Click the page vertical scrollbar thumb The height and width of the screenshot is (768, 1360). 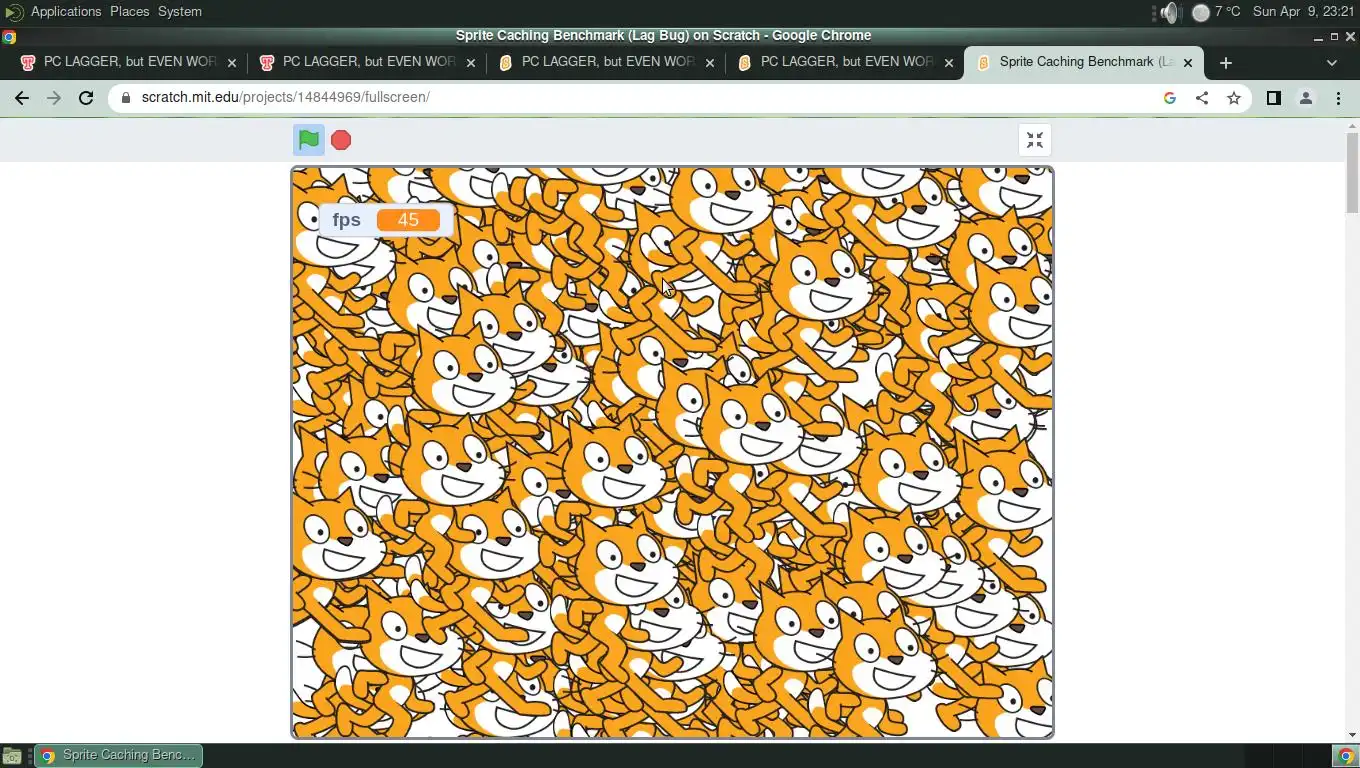click(1352, 172)
